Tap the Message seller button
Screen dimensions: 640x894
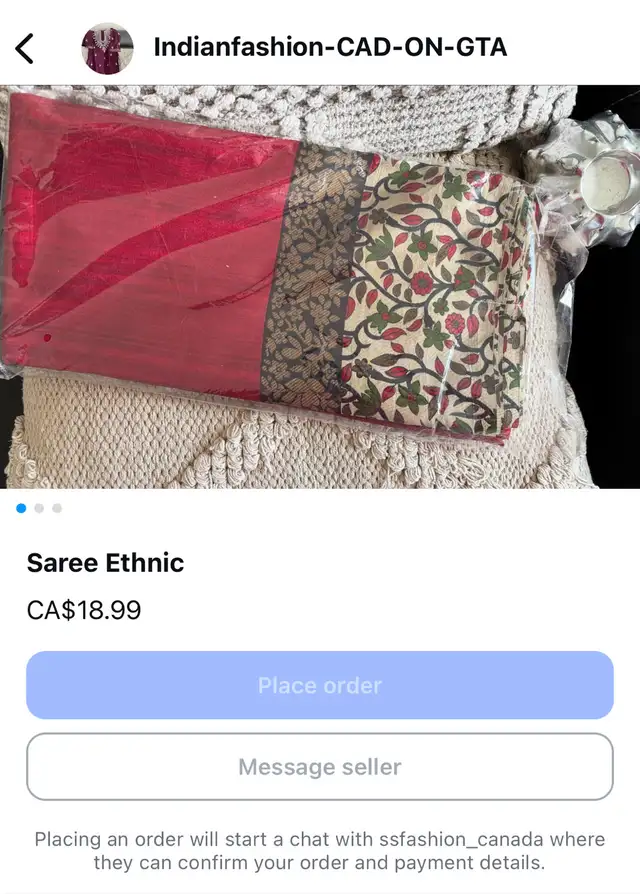(320, 767)
